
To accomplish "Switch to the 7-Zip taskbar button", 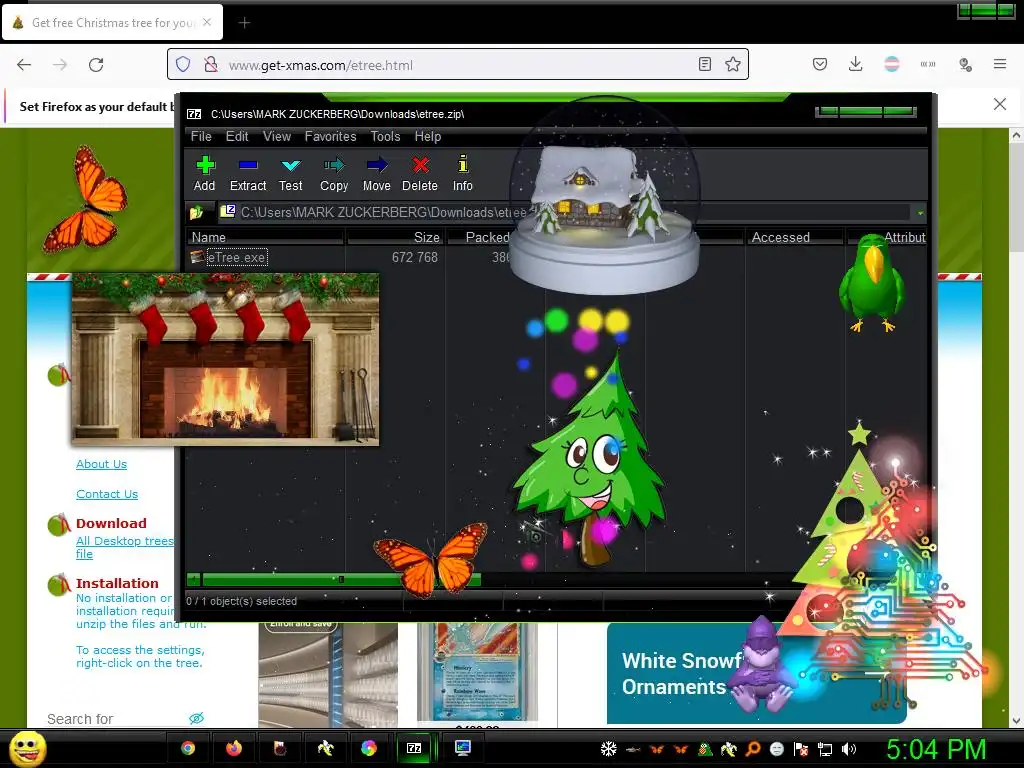I will coord(414,748).
